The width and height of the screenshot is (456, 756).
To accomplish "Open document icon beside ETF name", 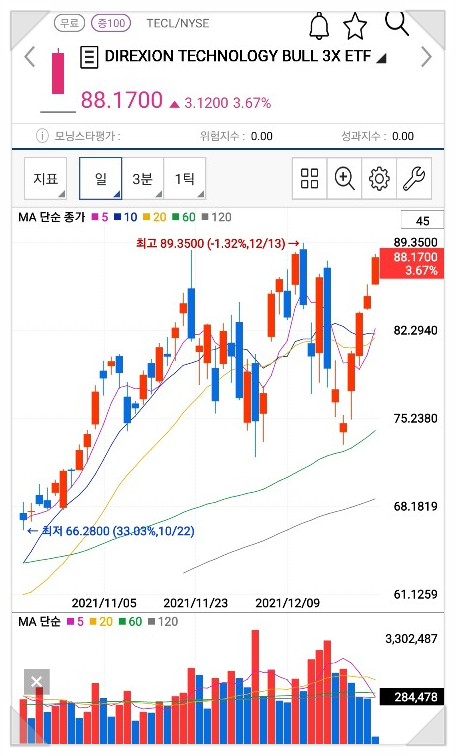I will point(89,57).
